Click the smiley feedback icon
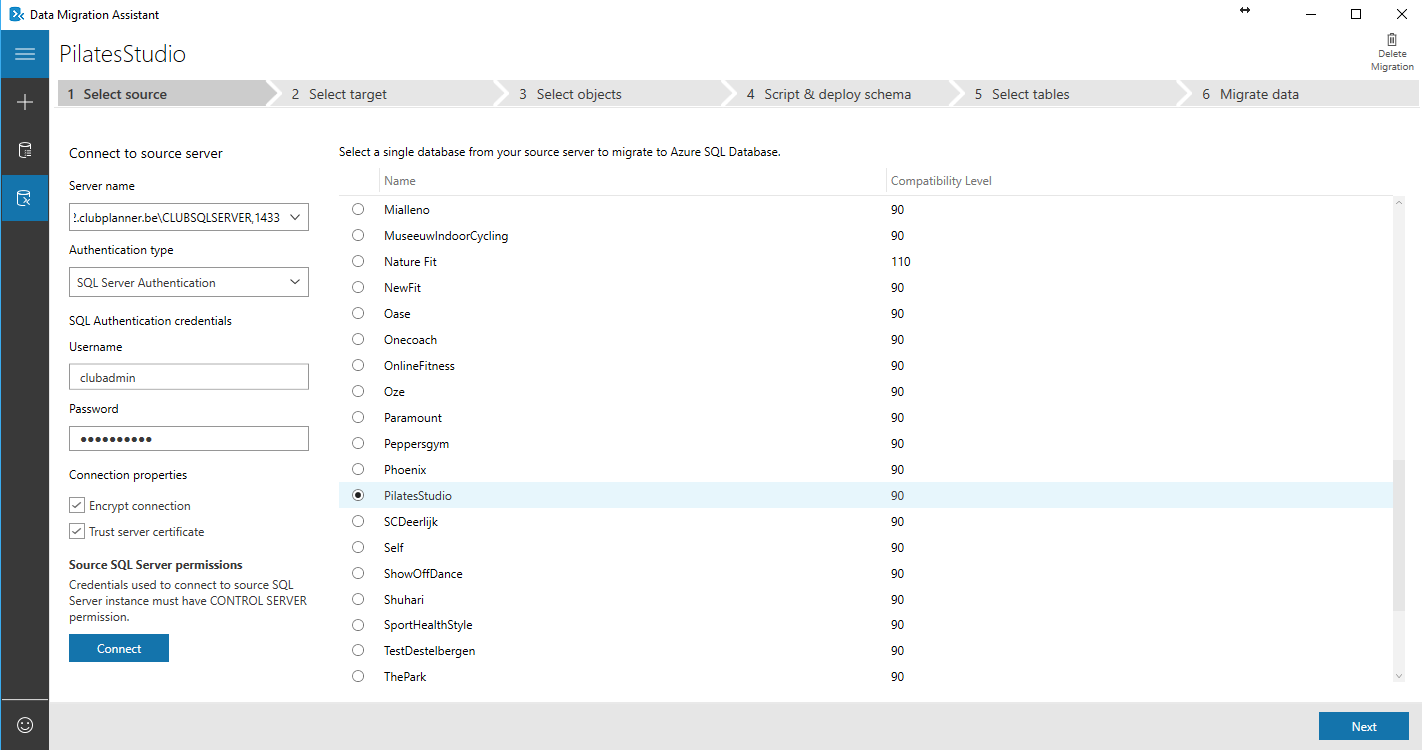This screenshot has height=750, width=1422. point(25,725)
